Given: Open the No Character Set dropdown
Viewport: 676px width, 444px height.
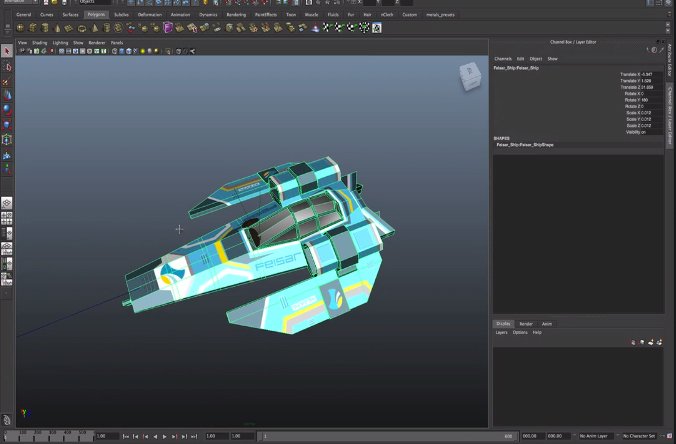Looking at the screenshot, I should pos(639,436).
